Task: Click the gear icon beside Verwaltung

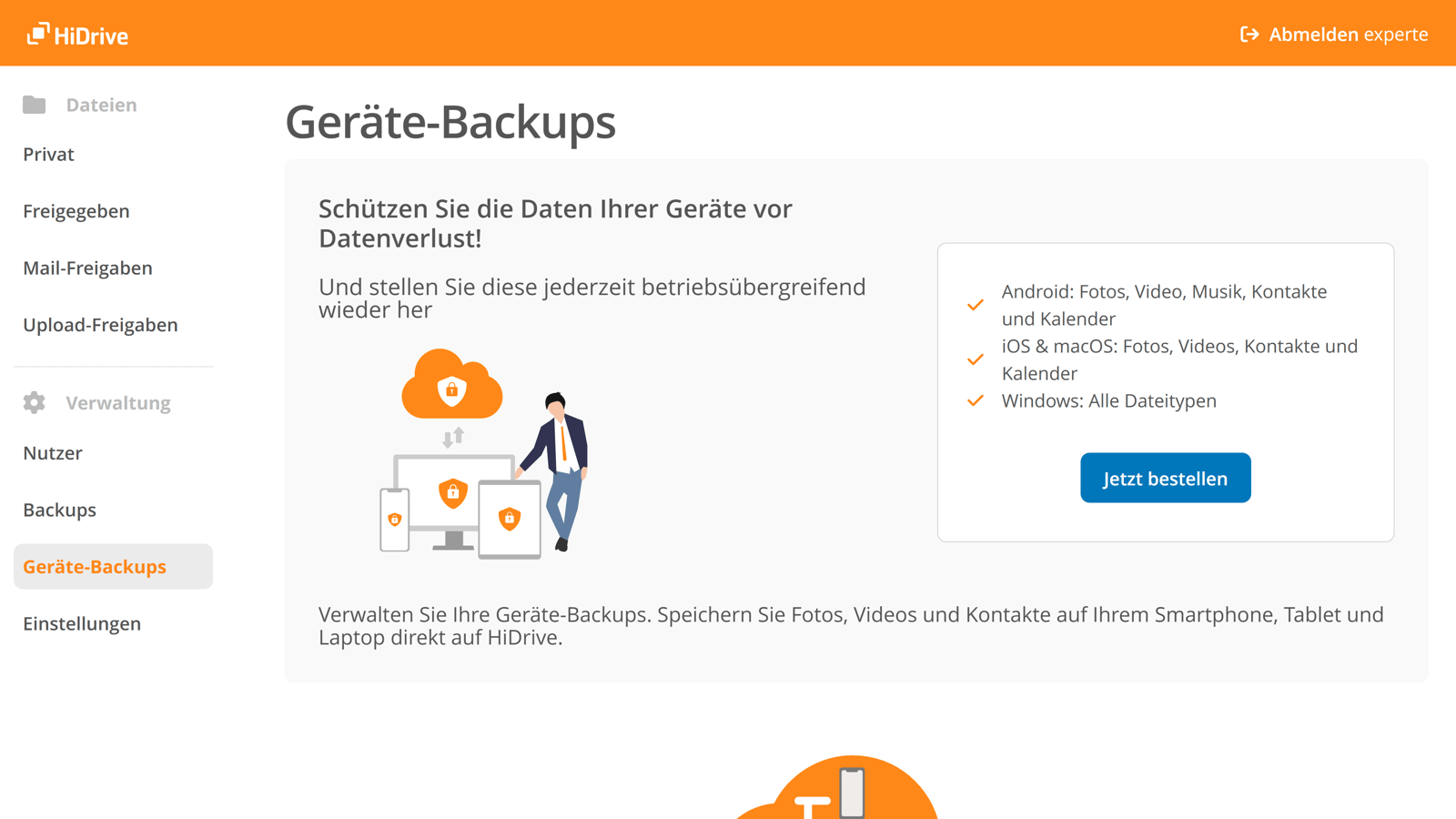Action: (34, 402)
